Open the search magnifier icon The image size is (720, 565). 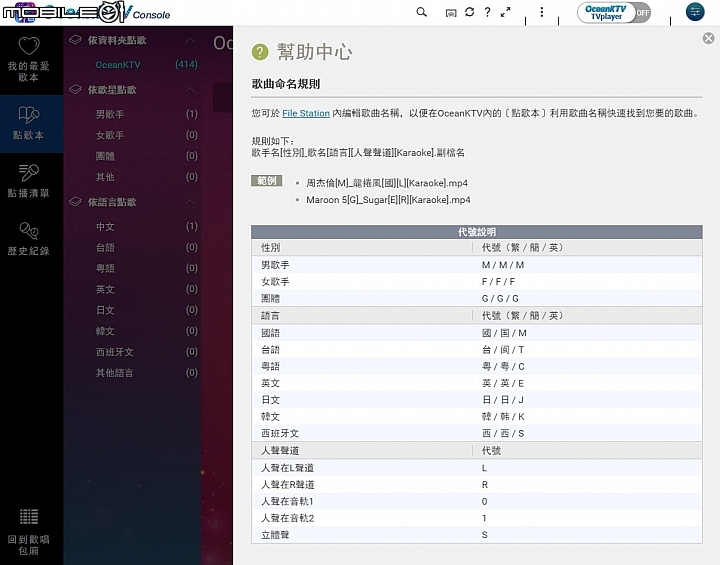(x=421, y=12)
